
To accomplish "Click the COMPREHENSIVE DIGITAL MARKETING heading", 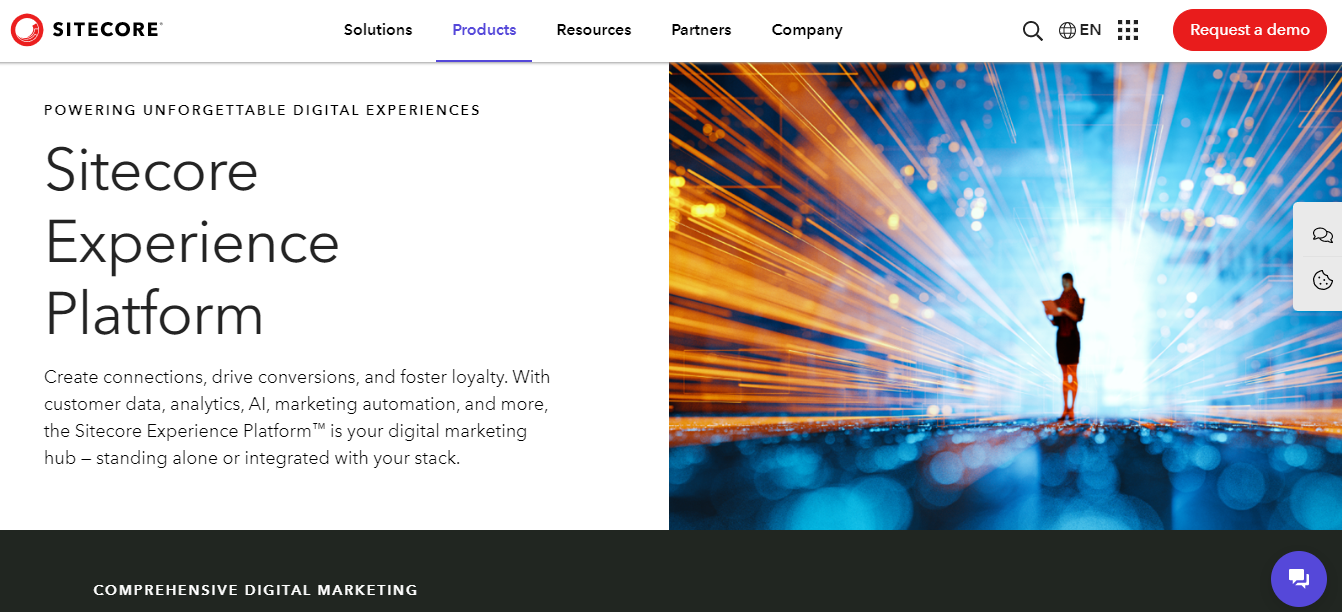I will point(255,589).
